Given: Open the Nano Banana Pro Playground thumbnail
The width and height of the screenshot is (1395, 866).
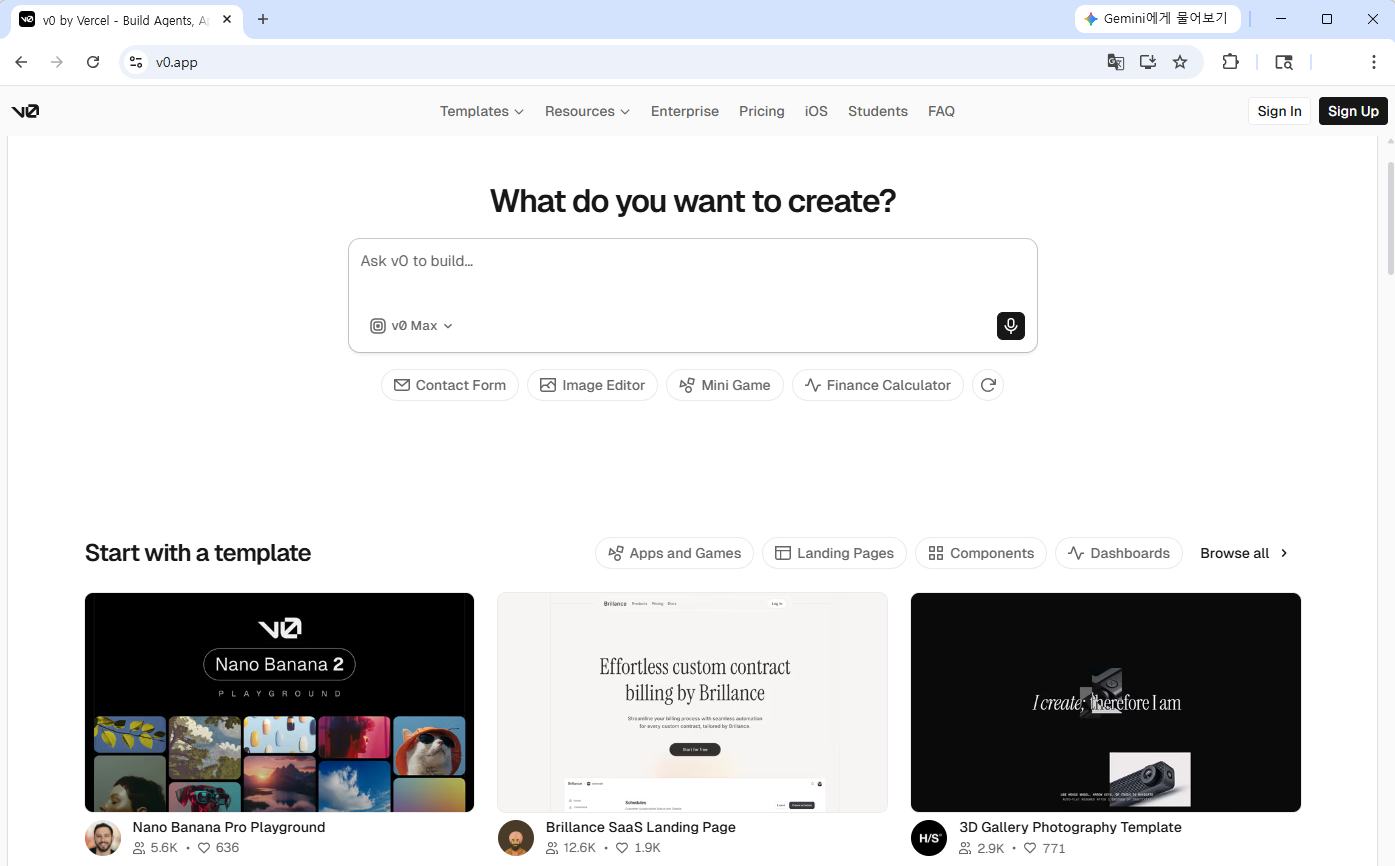Looking at the screenshot, I should [x=279, y=702].
